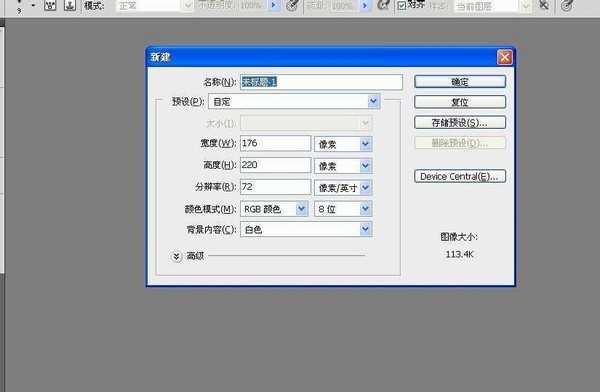Toggle the ignore adjustment layers icon
The height and width of the screenshot is (392, 600).
pyautogui.click(x=544, y=5)
